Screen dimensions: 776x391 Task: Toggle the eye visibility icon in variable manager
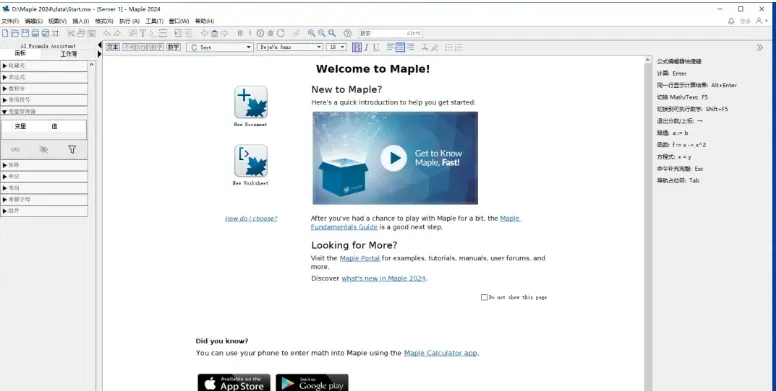click(x=44, y=149)
